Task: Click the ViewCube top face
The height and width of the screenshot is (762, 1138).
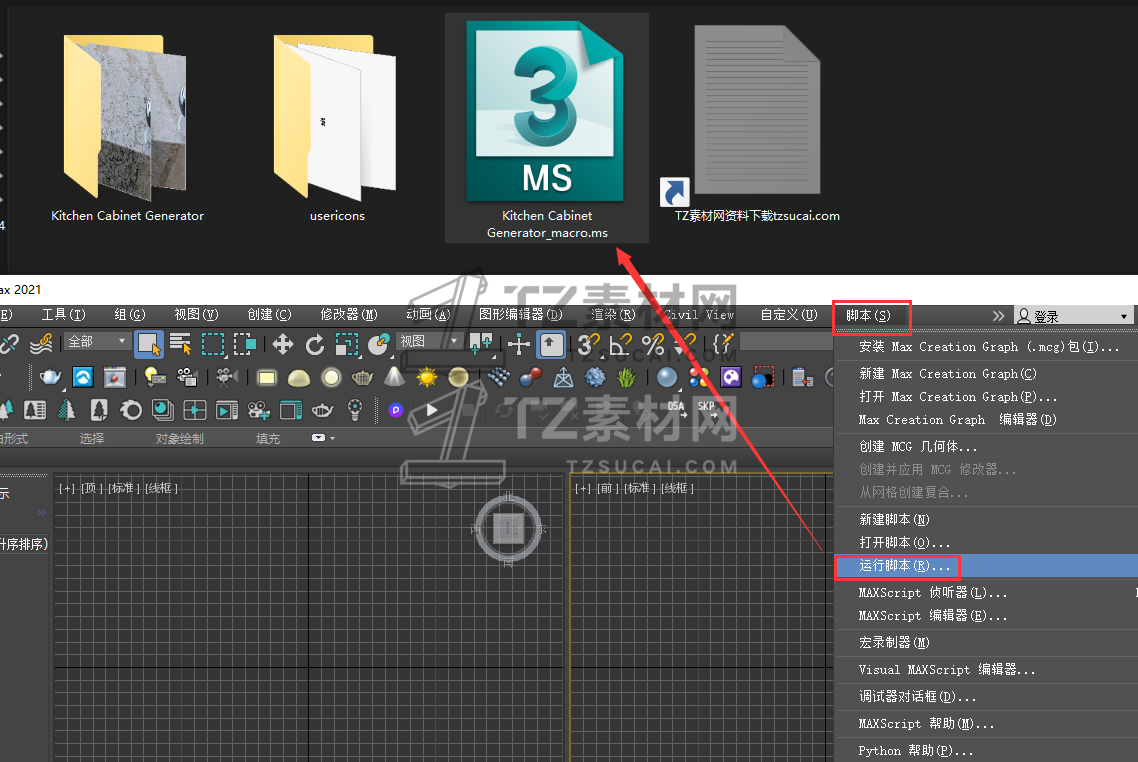Action: [508, 528]
